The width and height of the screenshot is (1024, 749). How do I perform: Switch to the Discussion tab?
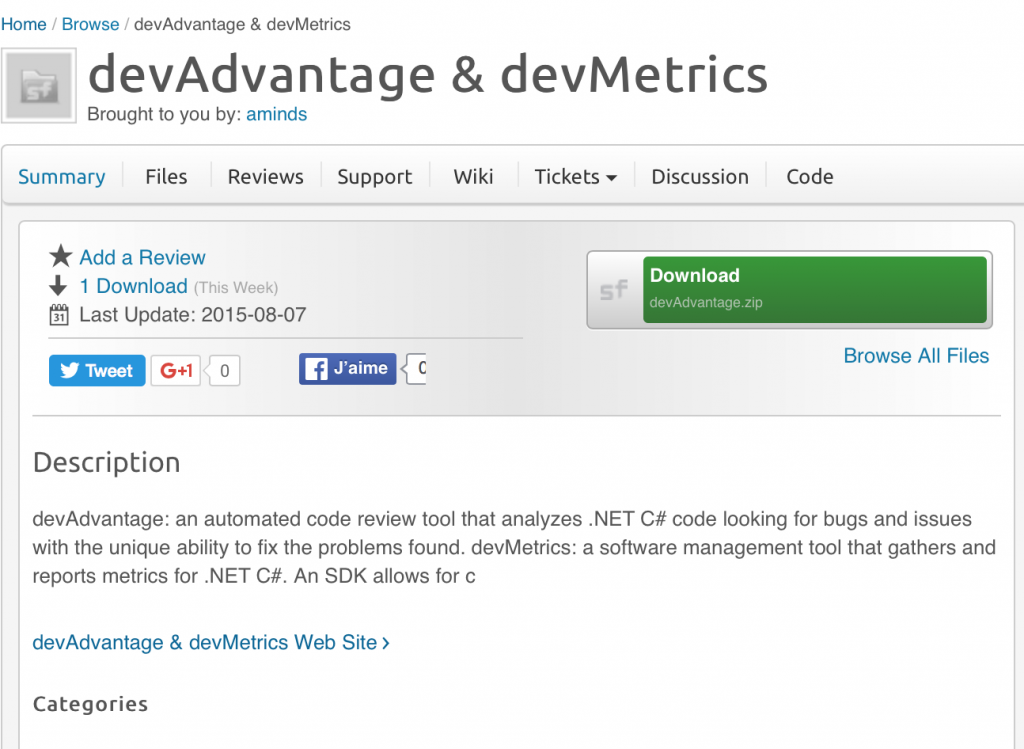click(700, 176)
